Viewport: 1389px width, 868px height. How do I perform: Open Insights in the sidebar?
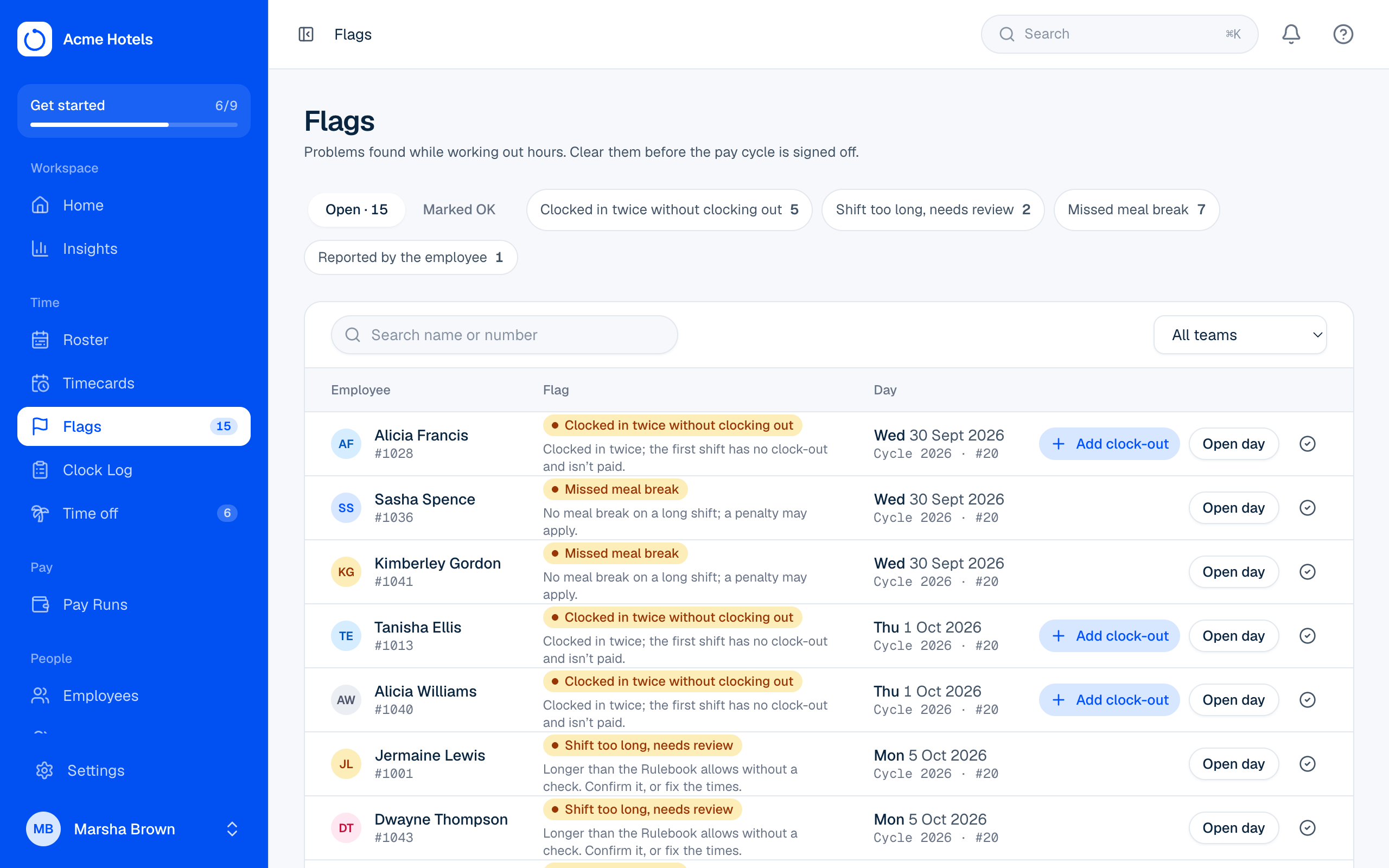133,248
